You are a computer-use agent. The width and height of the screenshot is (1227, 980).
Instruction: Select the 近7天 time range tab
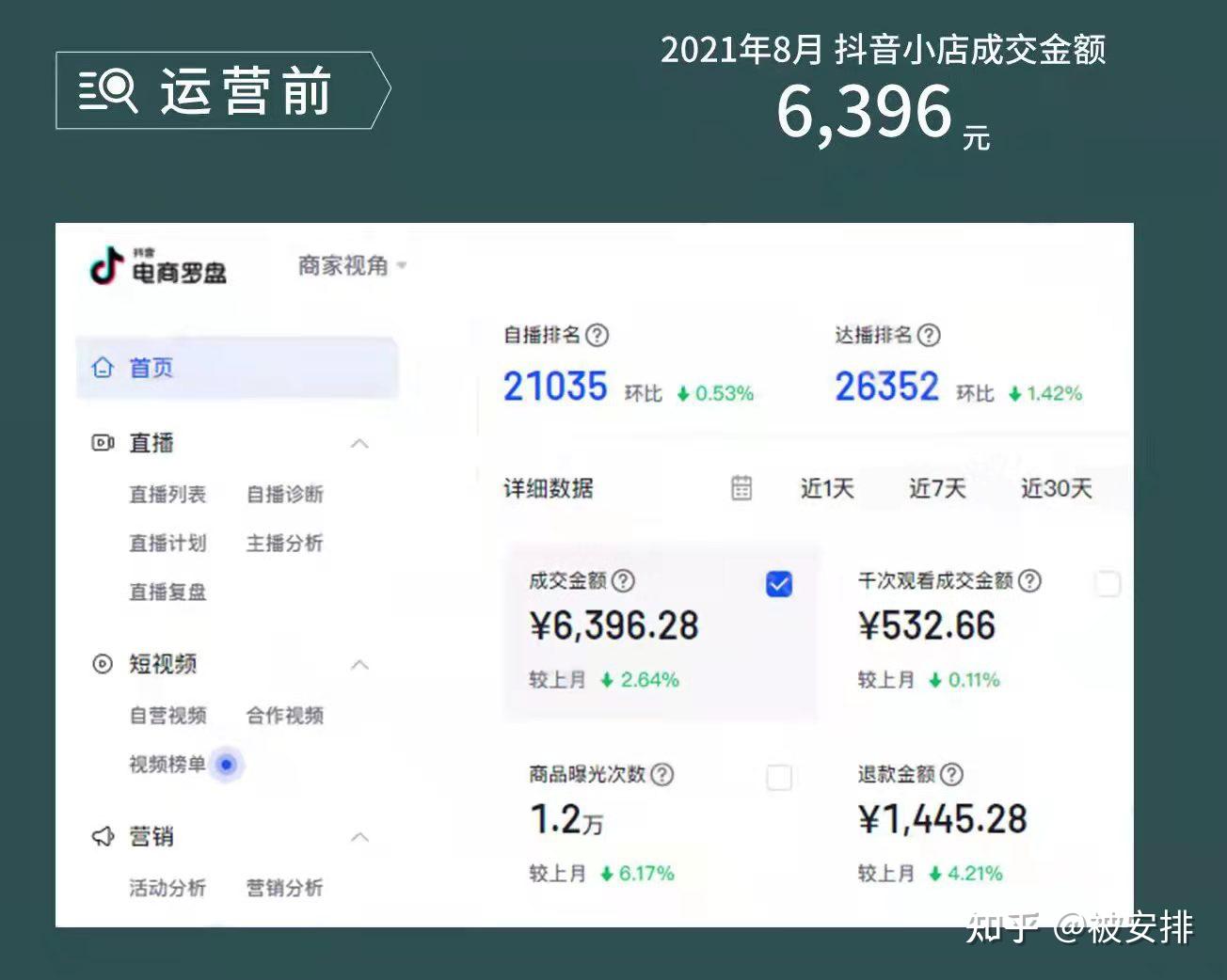point(937,489)
